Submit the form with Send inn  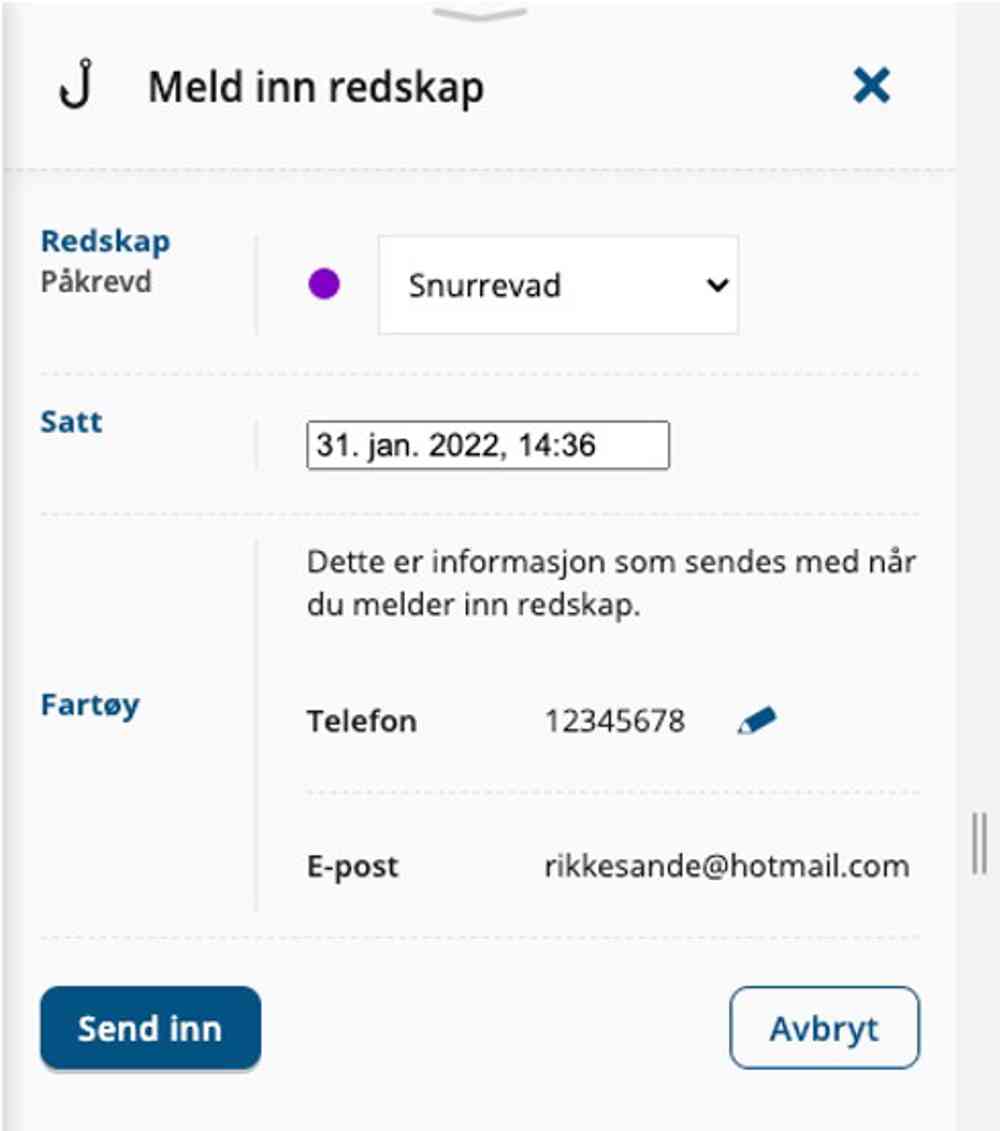[150, 1028]
